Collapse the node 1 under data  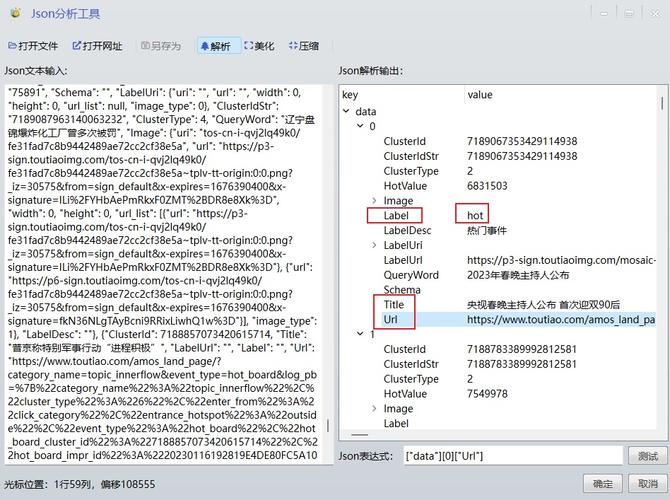(x=360, y=334)
